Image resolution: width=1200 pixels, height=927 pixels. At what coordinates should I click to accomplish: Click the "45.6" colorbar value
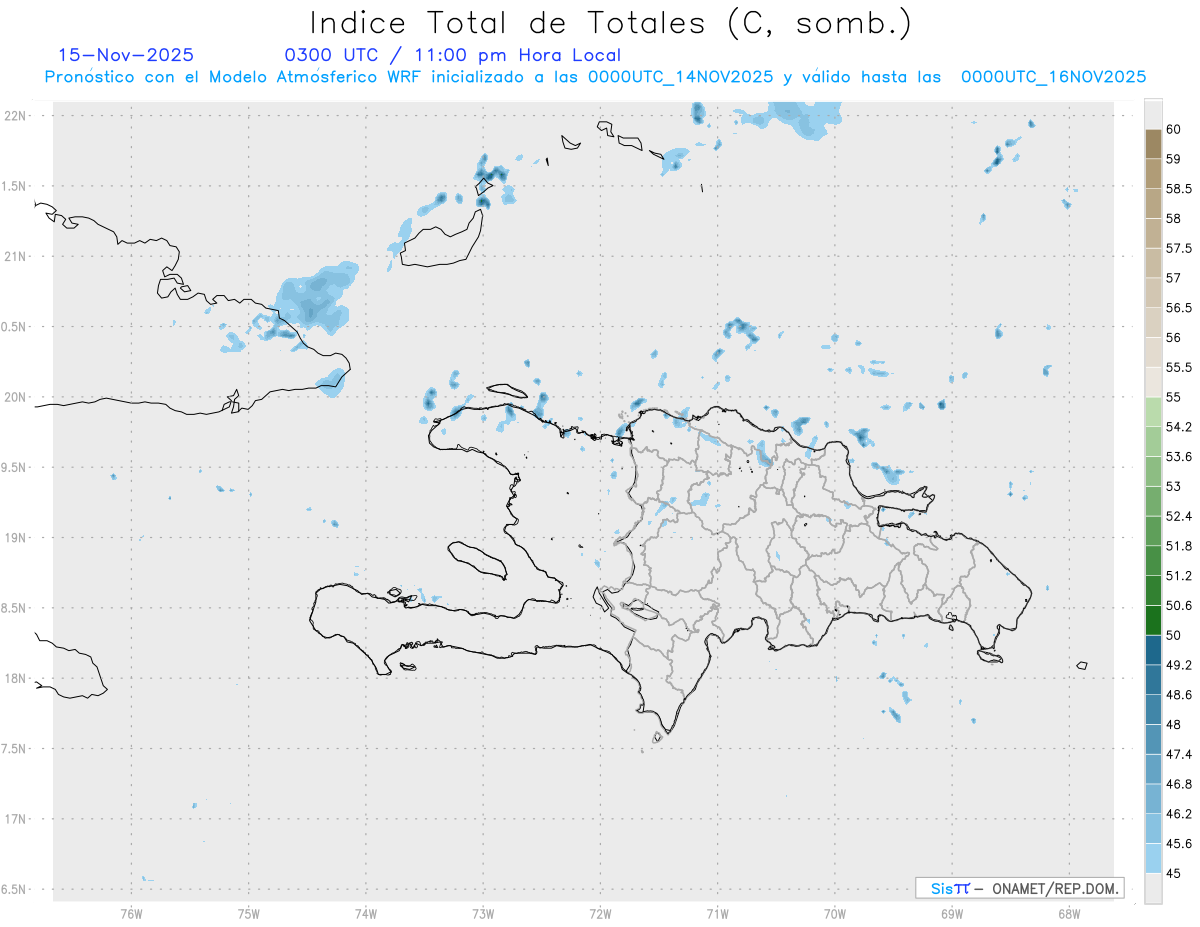(x=1179, y=844)
